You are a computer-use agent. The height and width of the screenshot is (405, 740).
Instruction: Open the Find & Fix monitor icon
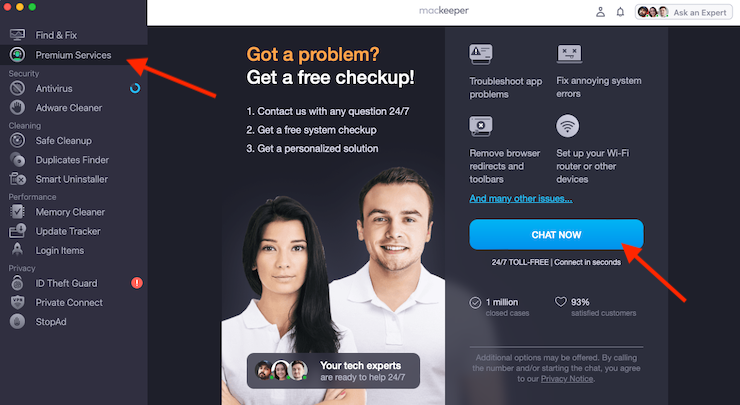coord(17,35)
